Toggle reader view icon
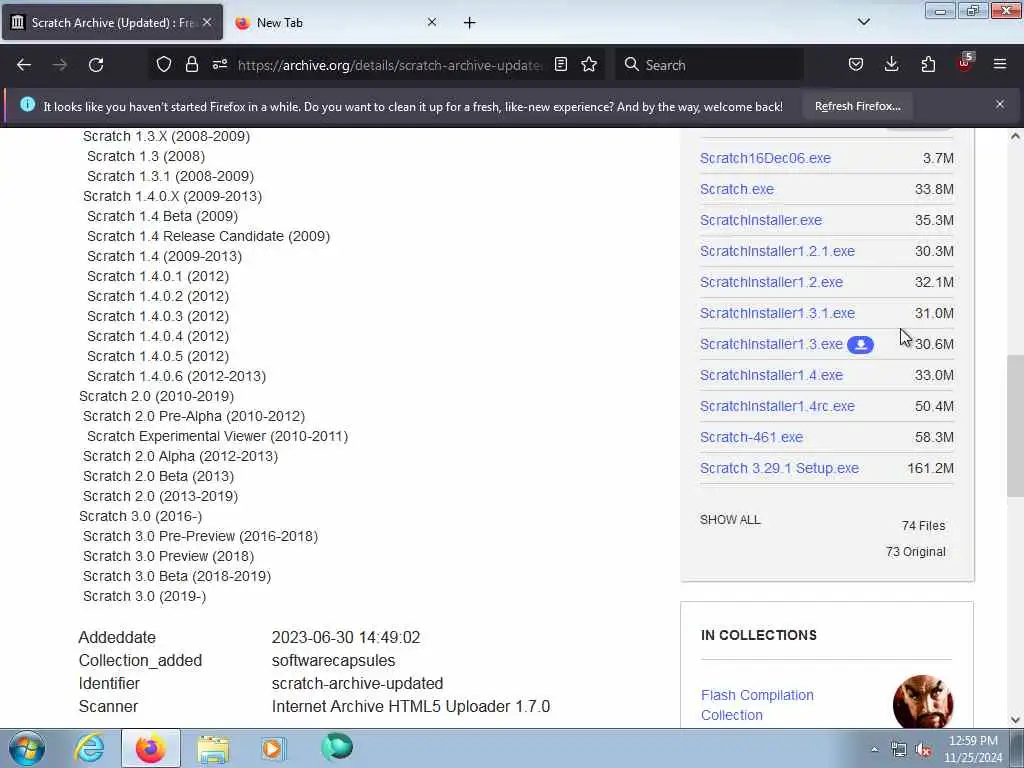The width and height of the screenshot is (1024, 768). pos(561,65)
